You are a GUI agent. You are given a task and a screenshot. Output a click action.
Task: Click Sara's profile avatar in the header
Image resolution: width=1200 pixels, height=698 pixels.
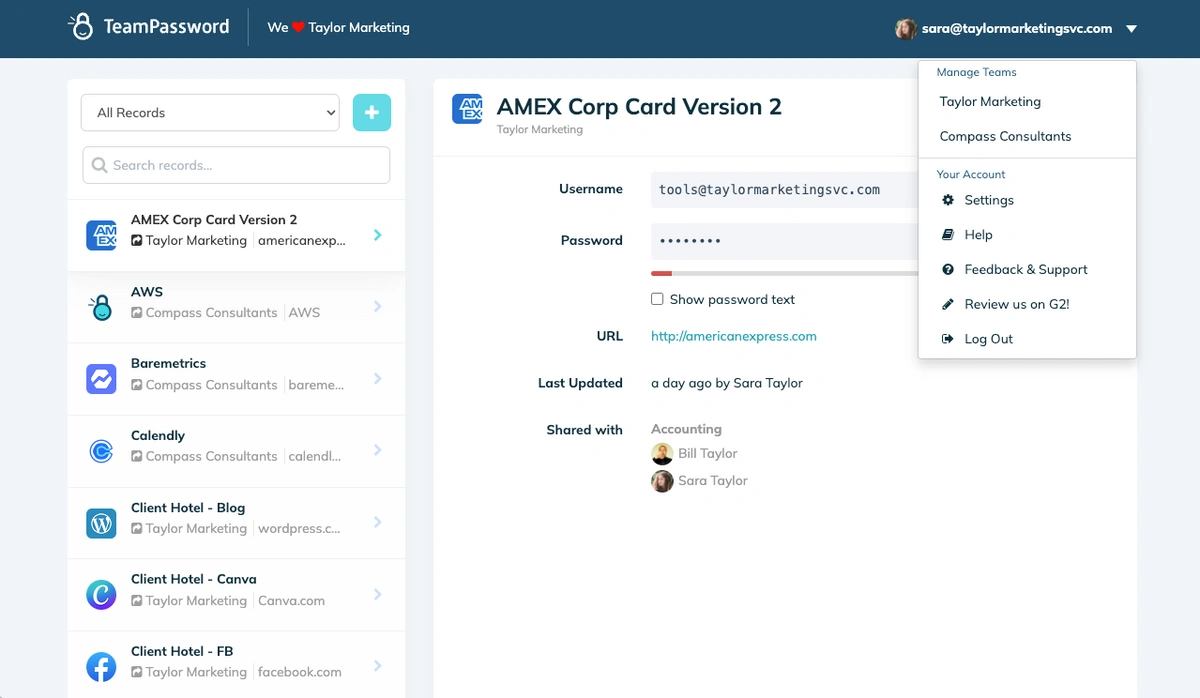[x=906, y=29]
